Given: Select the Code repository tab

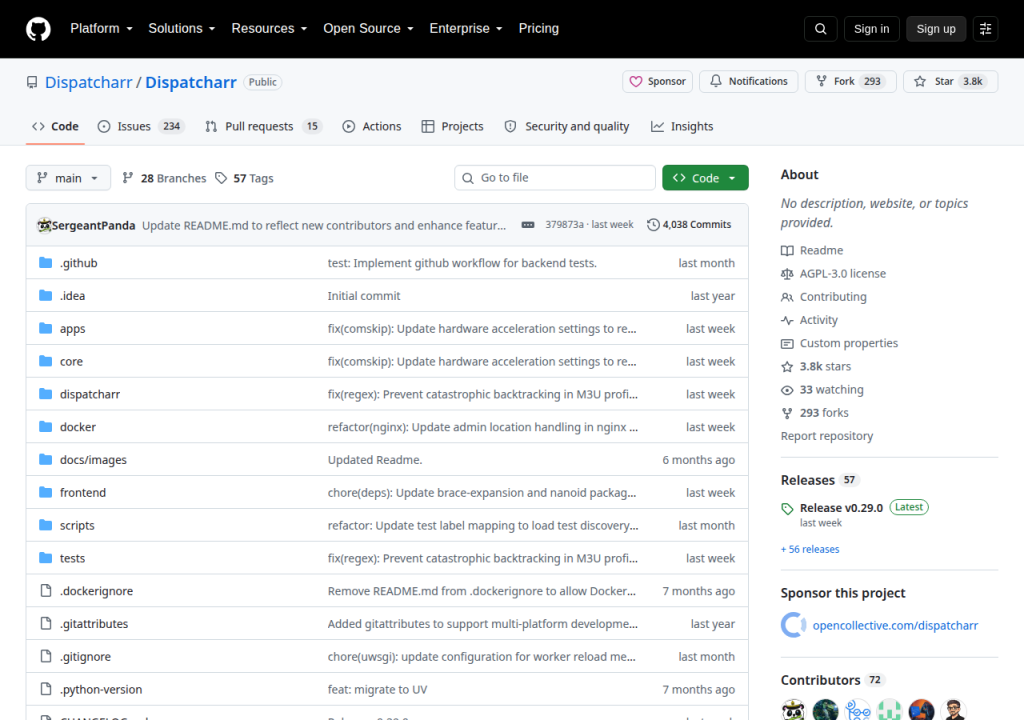Looking at the screenshot, I should coord(56,126).
